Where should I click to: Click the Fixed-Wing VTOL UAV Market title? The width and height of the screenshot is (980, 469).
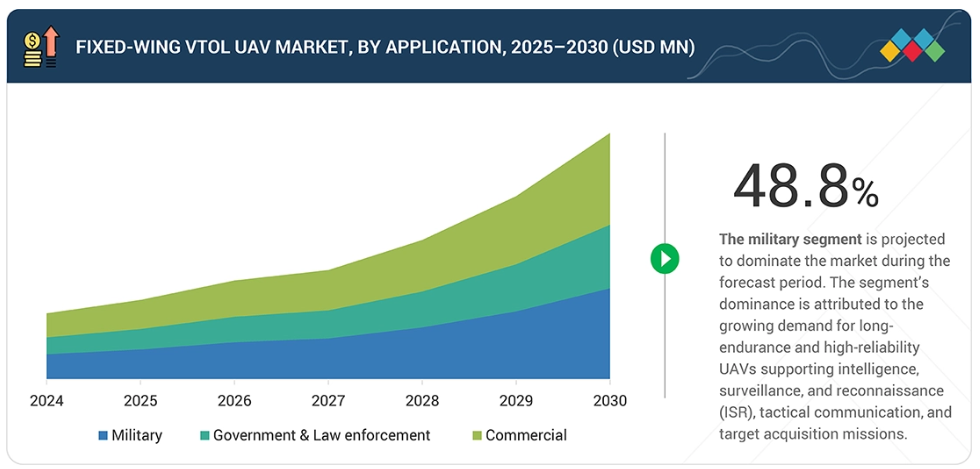pos(385,47)
